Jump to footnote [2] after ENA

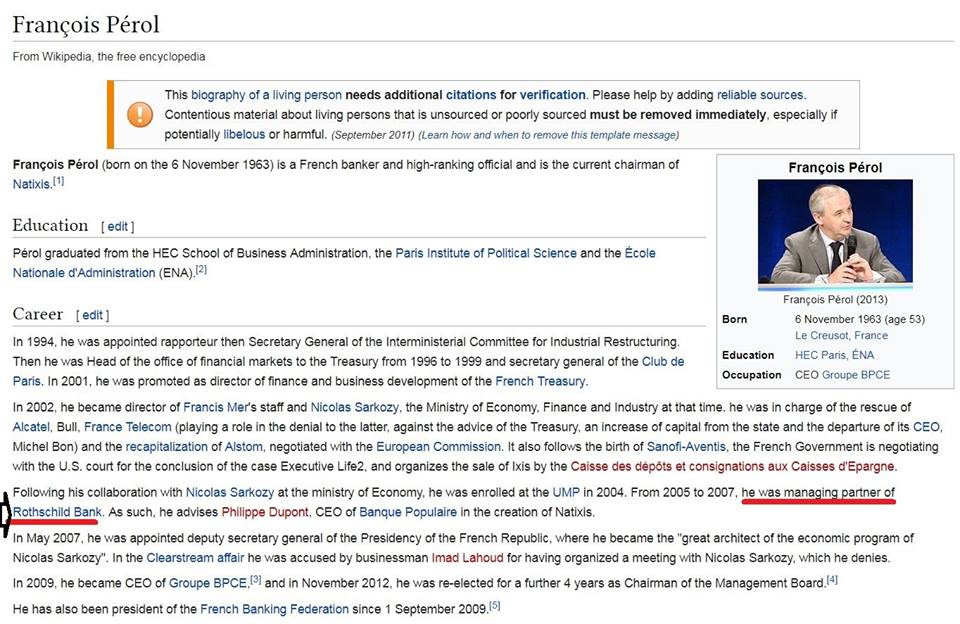click(201, 269)
